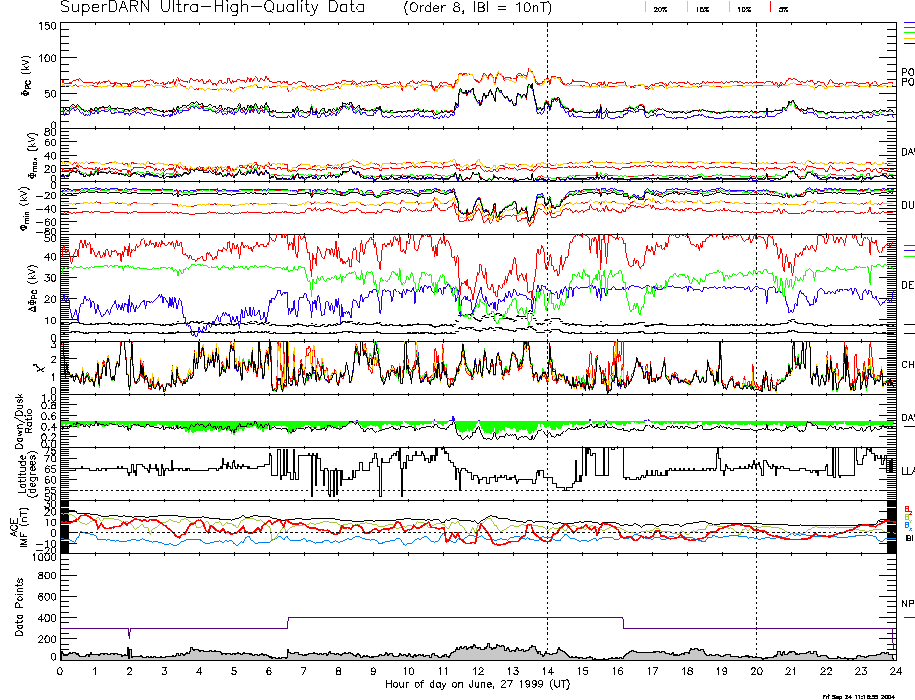Screen dimensions: 915x700
Task: Select the red 5% legend entry
Action: click(781, 8)
